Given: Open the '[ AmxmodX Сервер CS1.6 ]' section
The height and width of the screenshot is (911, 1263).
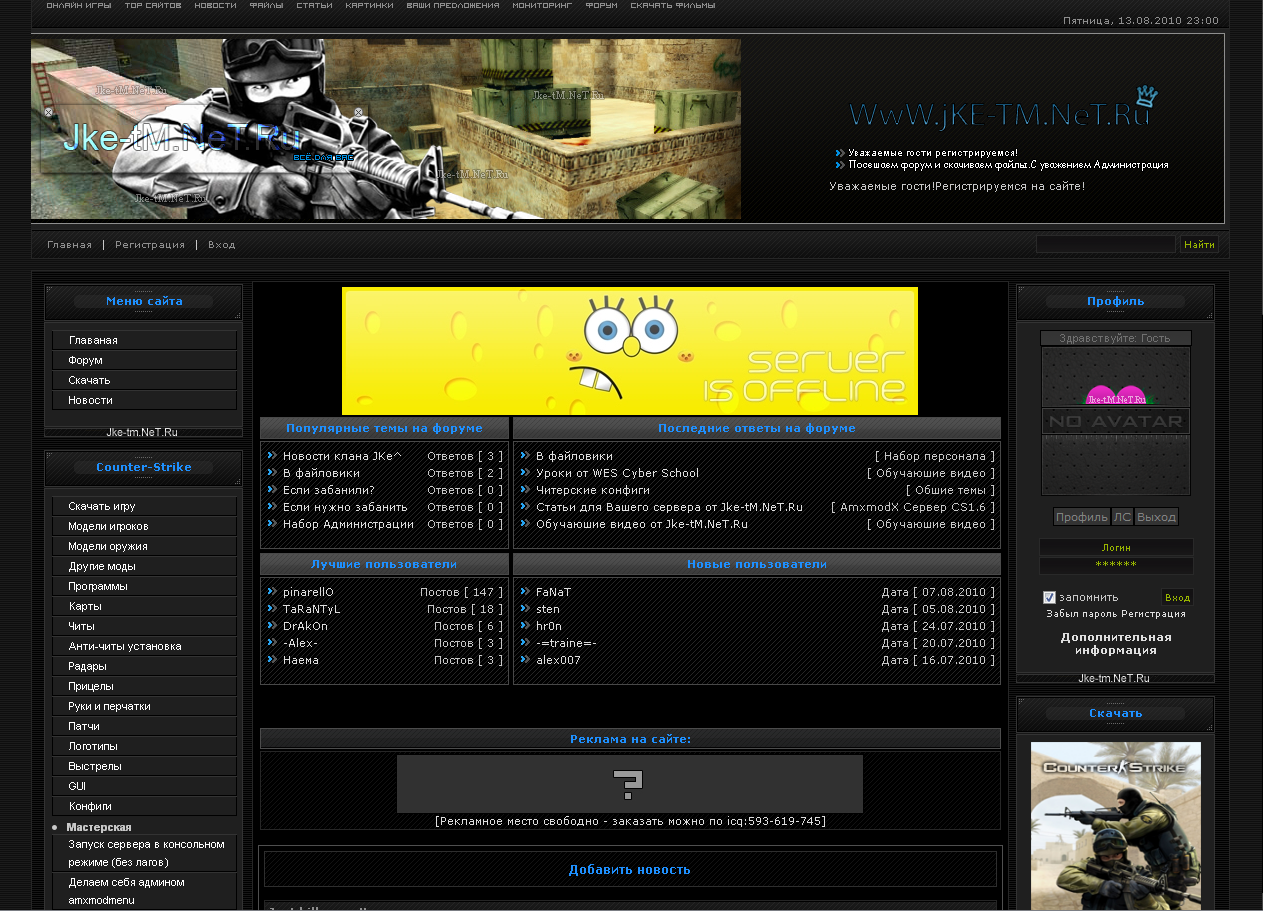Looking at the screenshot, I should 913,507.
